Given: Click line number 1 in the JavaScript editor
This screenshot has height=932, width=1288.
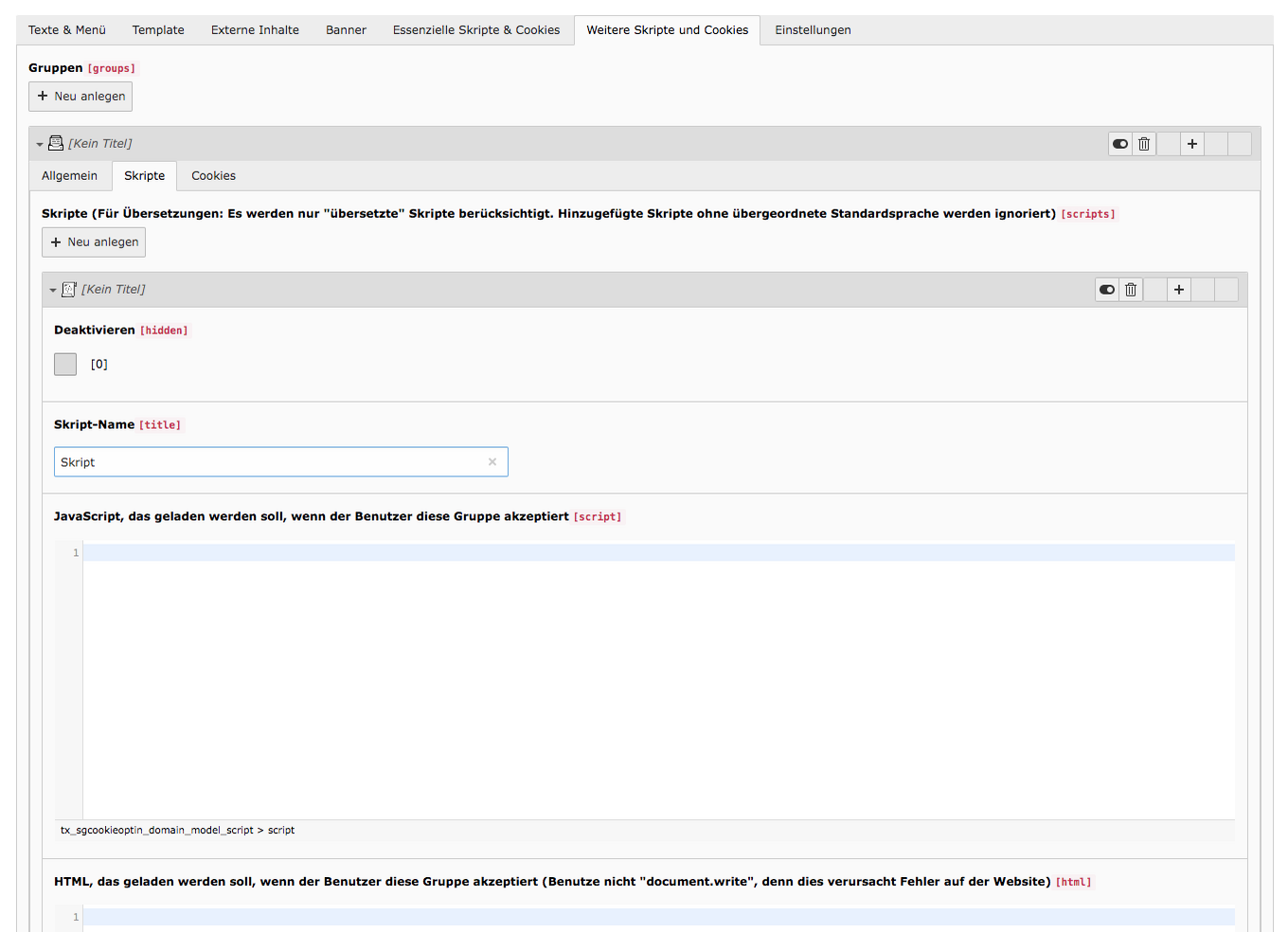Looking at the screenshot, I should click(x=75, y=552).
